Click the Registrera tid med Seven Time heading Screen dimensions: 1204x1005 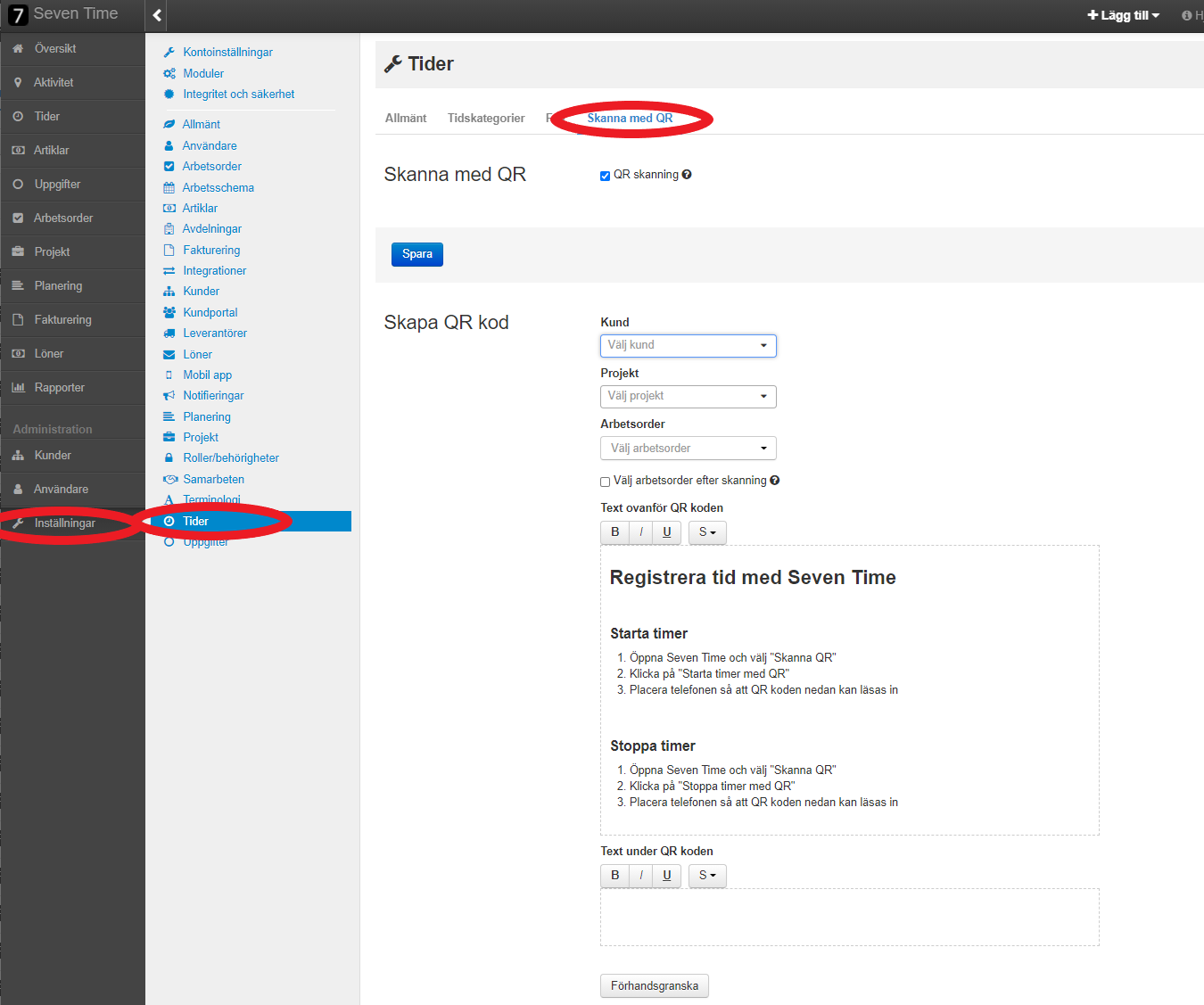tap(753, 578)
